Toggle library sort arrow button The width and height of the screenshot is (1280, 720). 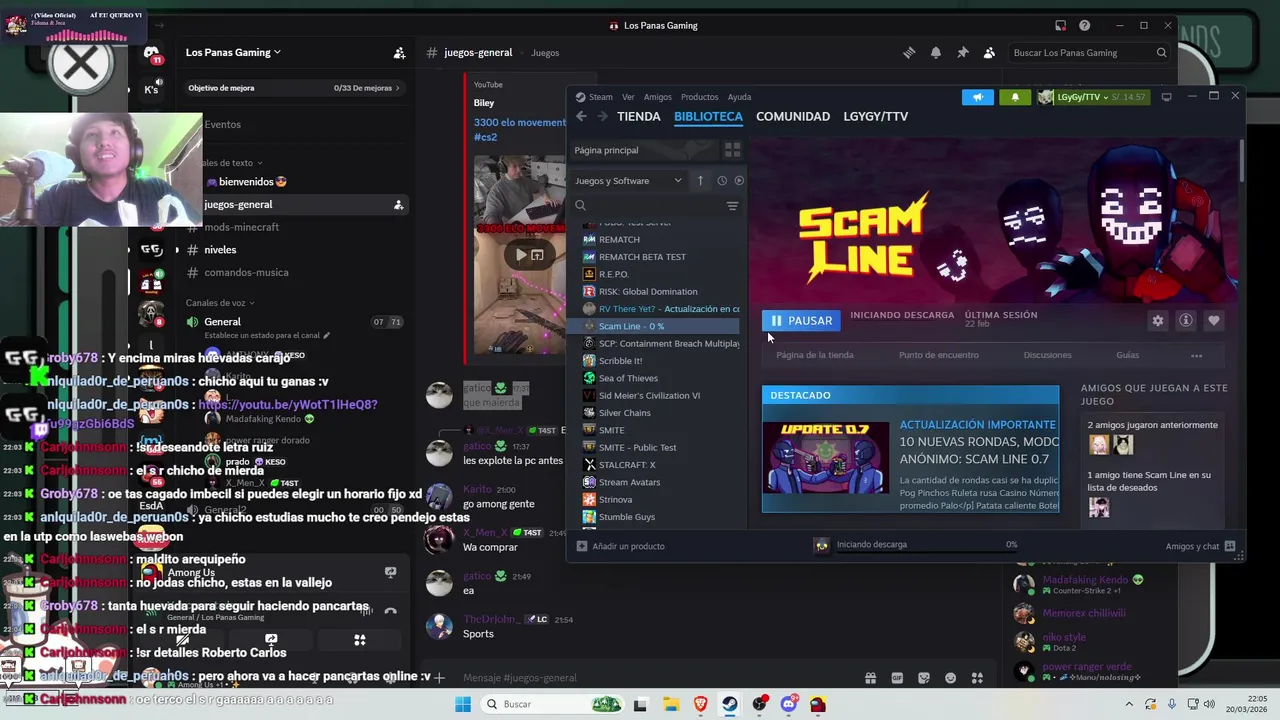[x=700, y=181]
